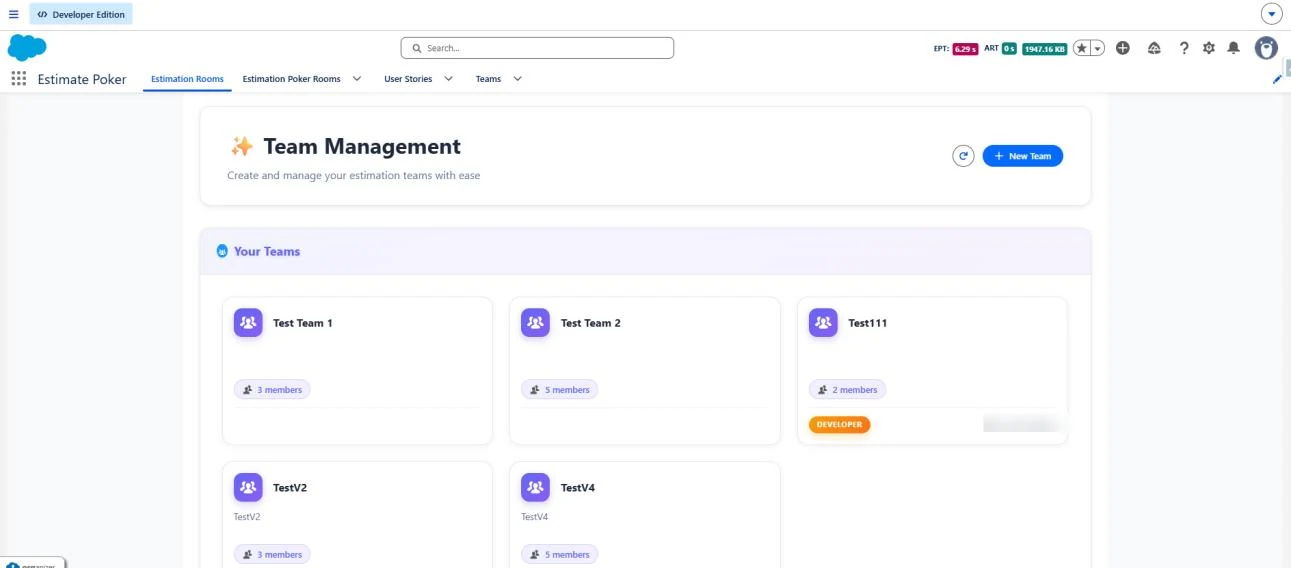This screenshot has height=568, width=1291.
Task: Open the Setup gear menu
Action: [x=1209, y=48]
